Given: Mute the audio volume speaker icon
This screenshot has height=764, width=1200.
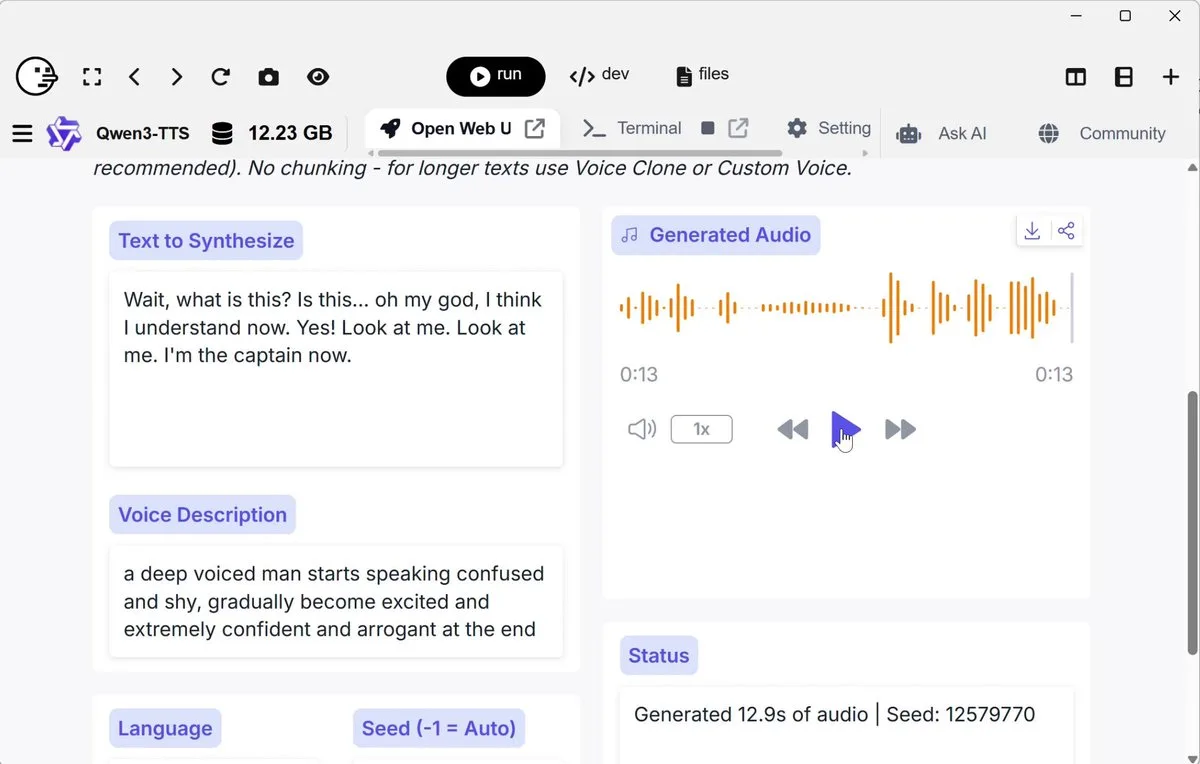Looking at the screenshot, I should click(x=641, y=429).
